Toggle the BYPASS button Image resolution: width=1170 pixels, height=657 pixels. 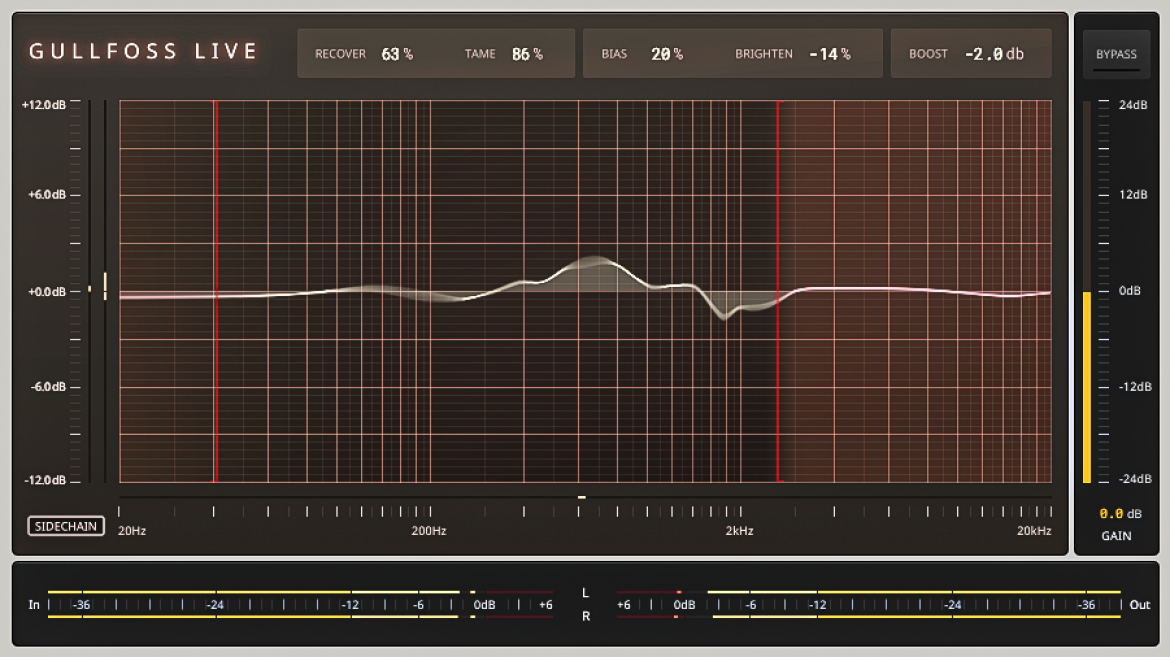pos(1116,55)
